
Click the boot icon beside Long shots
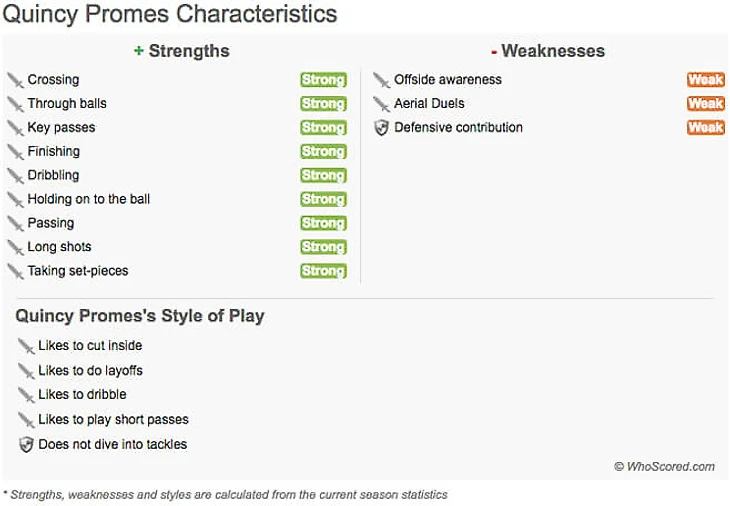coord(15,247)
